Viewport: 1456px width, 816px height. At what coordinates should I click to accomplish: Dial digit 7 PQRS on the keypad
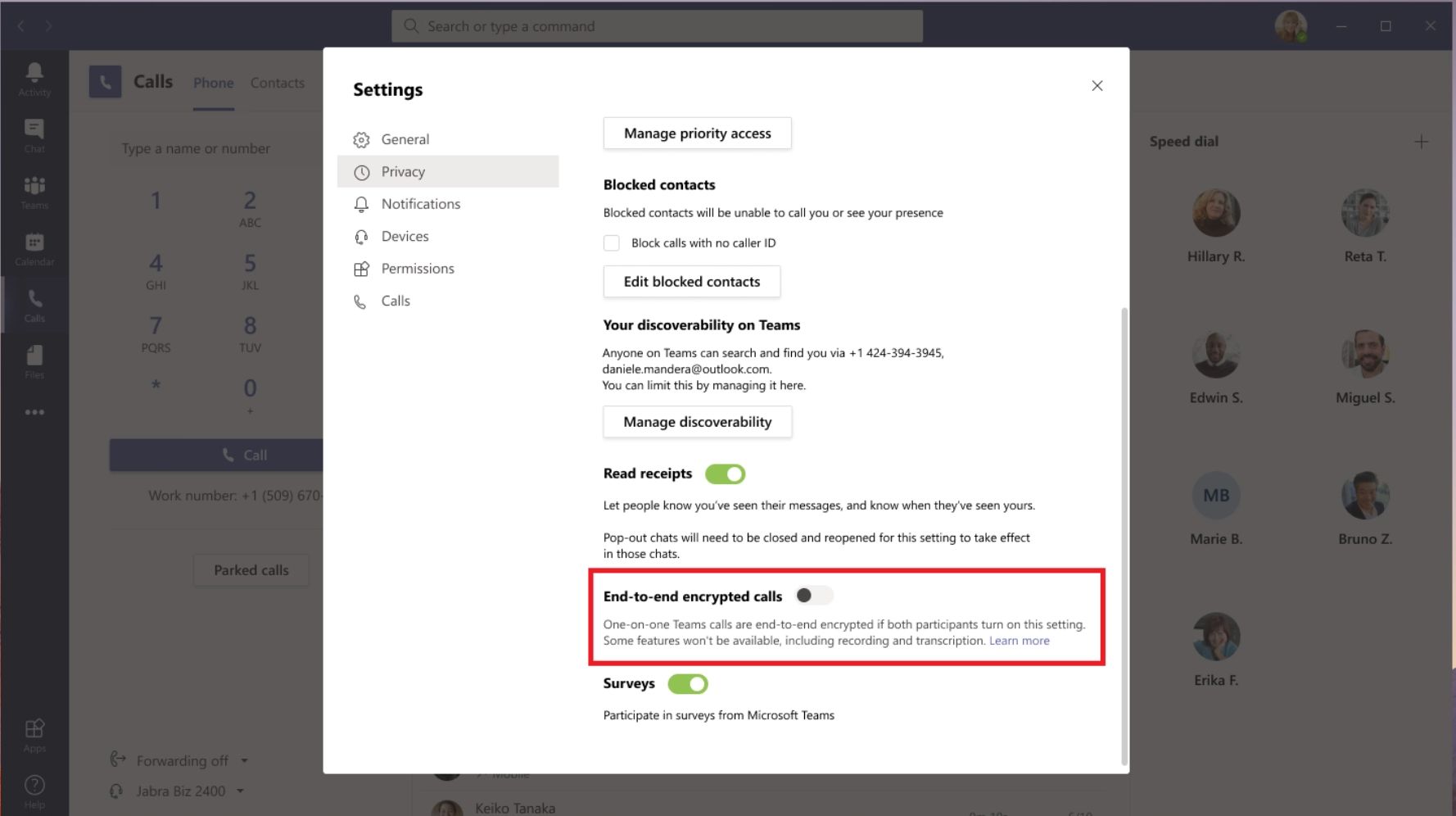click(x=156, y=334)
